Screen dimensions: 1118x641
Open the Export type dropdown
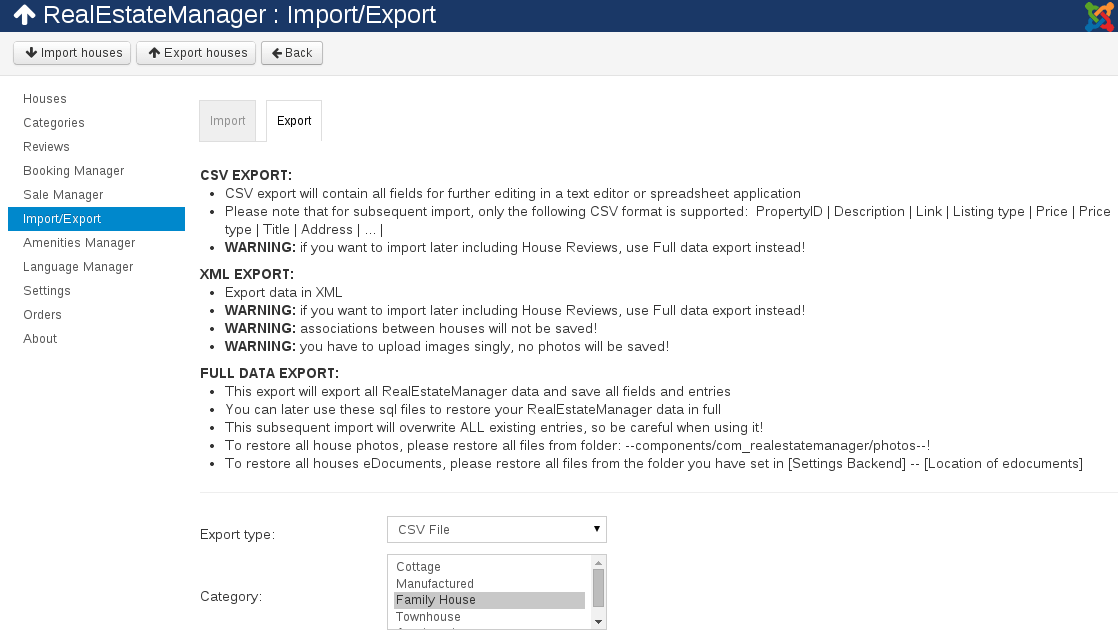click(496, 529)
